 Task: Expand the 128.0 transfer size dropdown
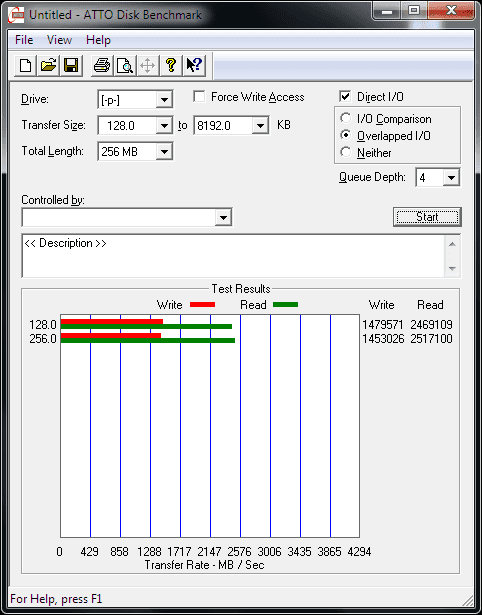[164, 126]
